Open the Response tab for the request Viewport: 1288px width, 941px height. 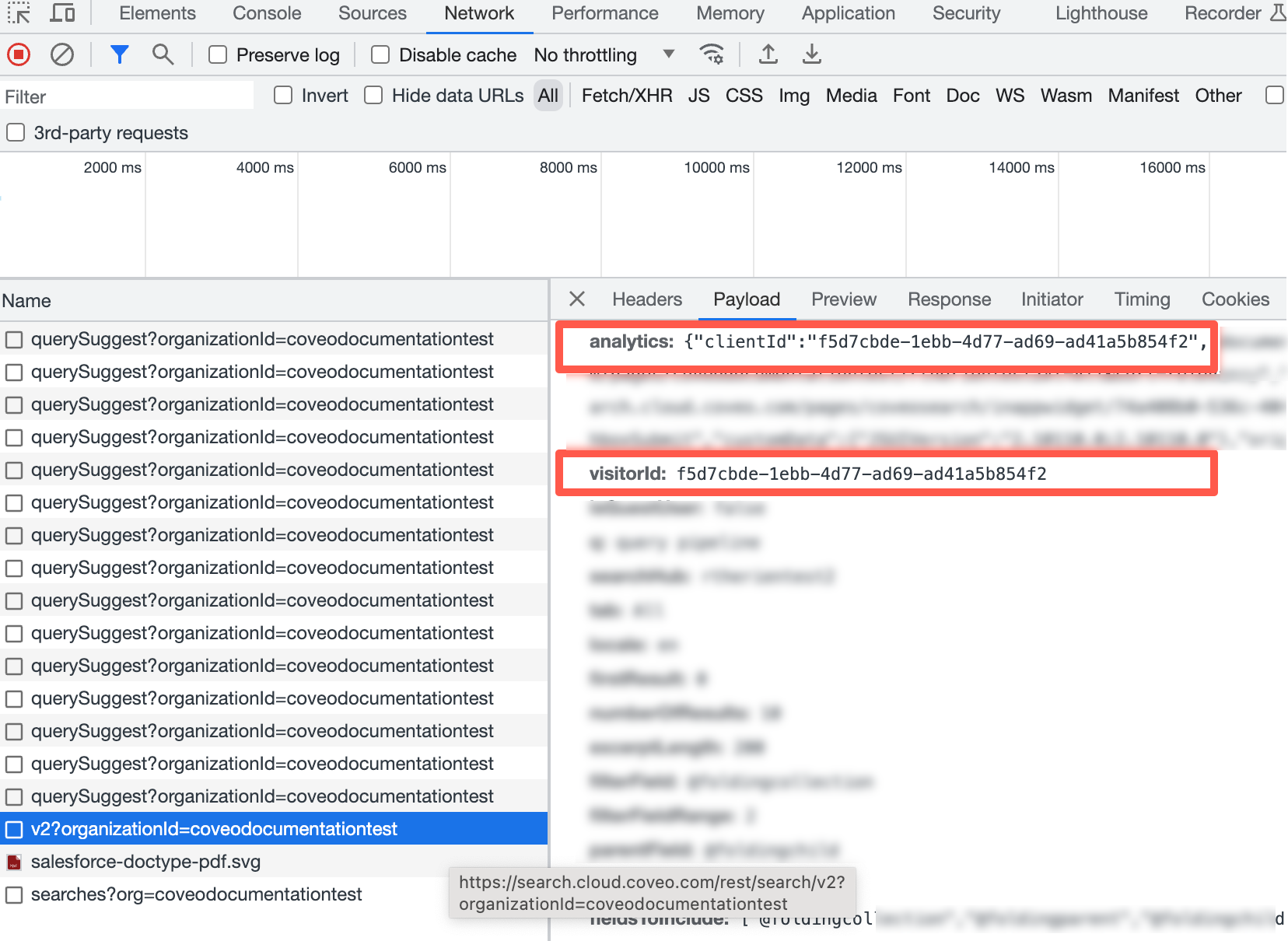tap(948, 299)
